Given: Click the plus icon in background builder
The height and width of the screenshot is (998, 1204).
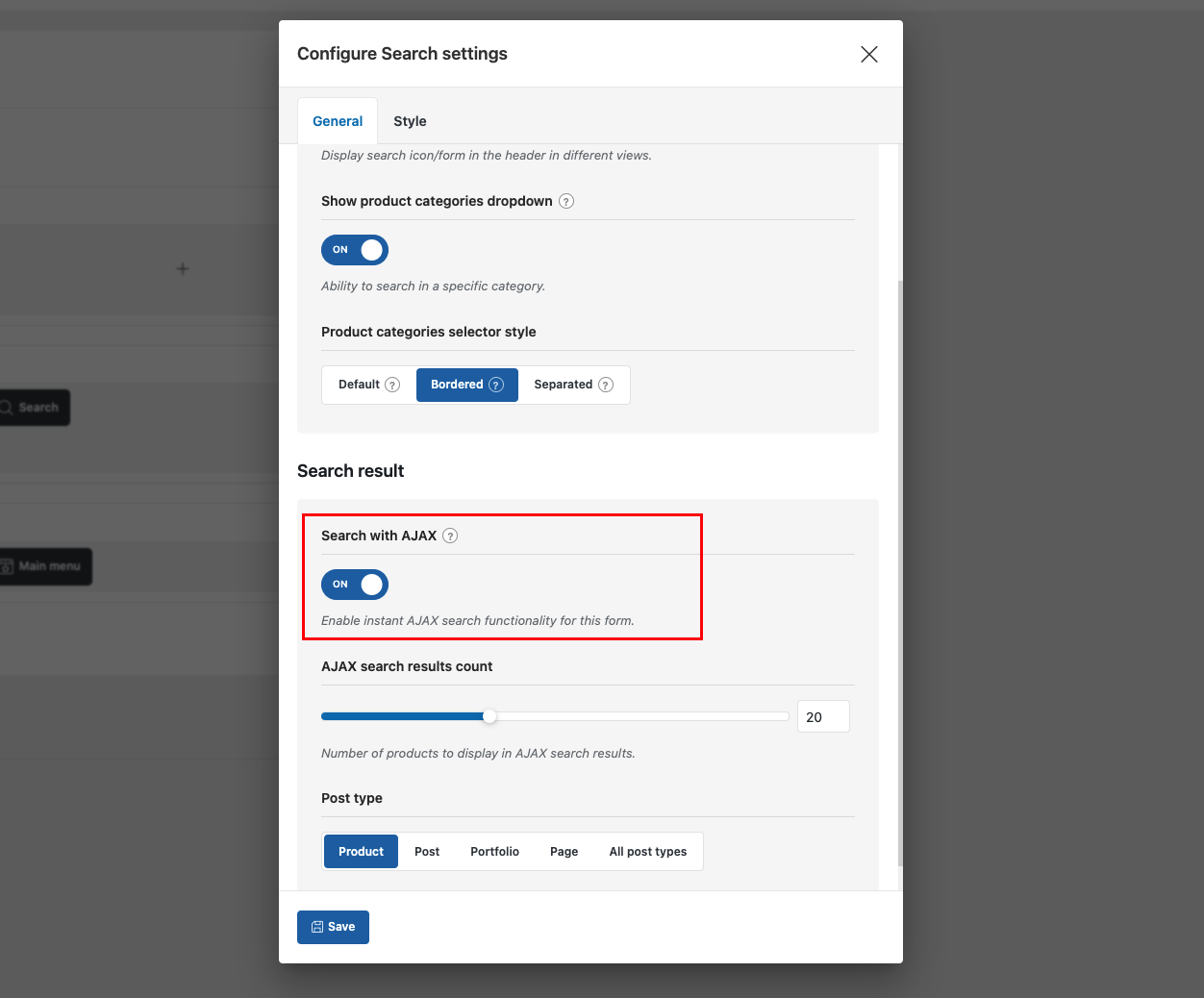Looking at the screenshot, I should pos(183,269).
